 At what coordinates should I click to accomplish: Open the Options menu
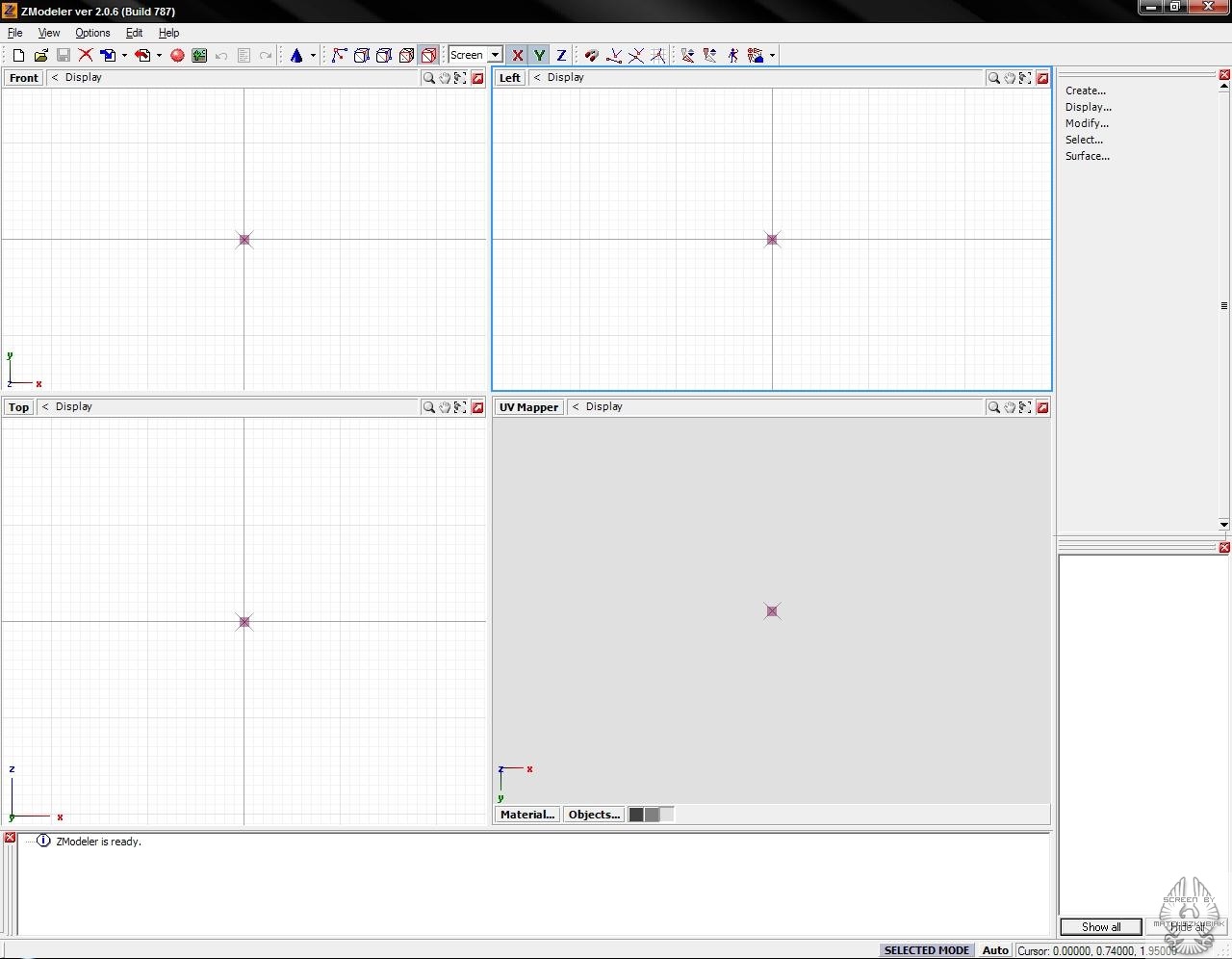[x=92, y=33]
